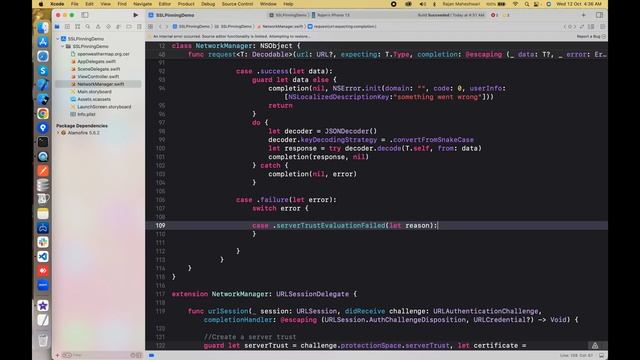Open the Project navigator folder icon

pos(57,27)
